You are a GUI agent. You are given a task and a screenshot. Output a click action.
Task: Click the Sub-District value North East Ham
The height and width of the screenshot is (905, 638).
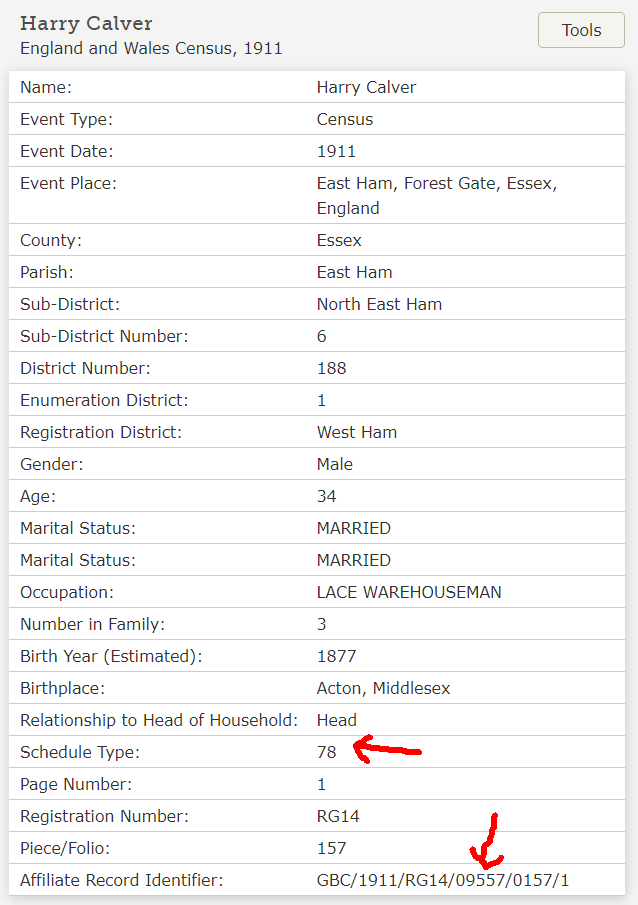[x=379, y=304]
